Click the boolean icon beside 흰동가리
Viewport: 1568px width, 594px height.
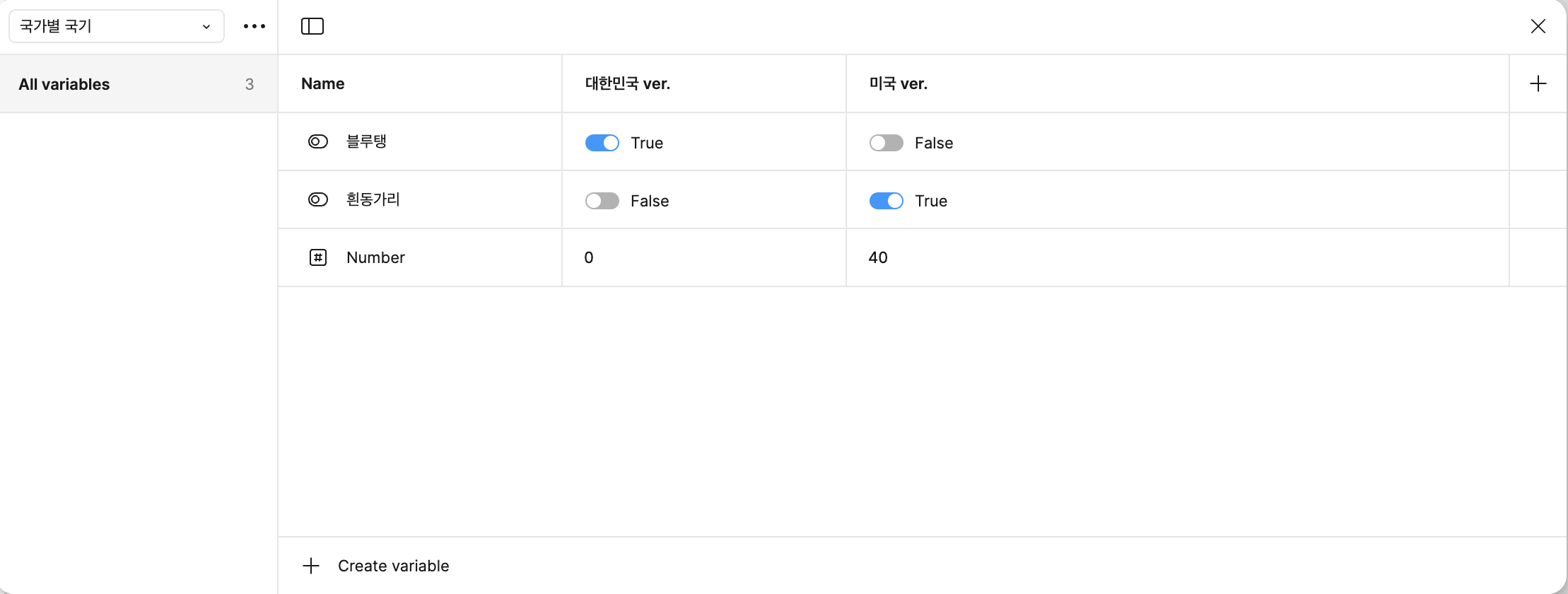click(x=318, y=199)
